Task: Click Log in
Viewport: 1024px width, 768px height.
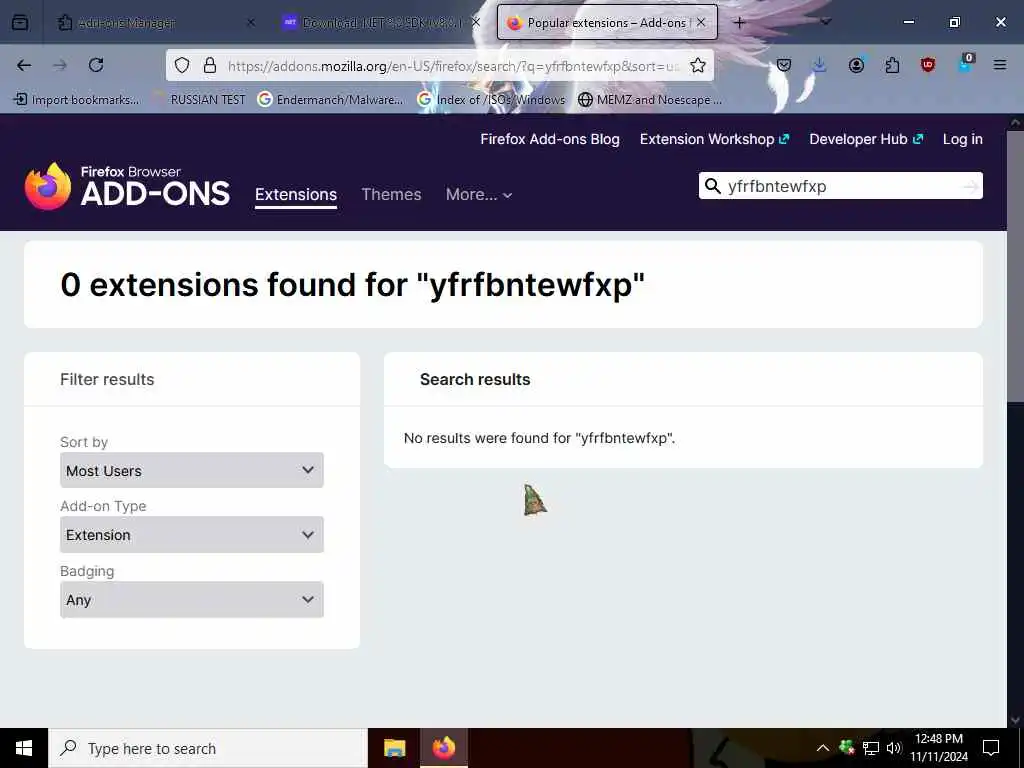Action: click(x=963, y=139)
